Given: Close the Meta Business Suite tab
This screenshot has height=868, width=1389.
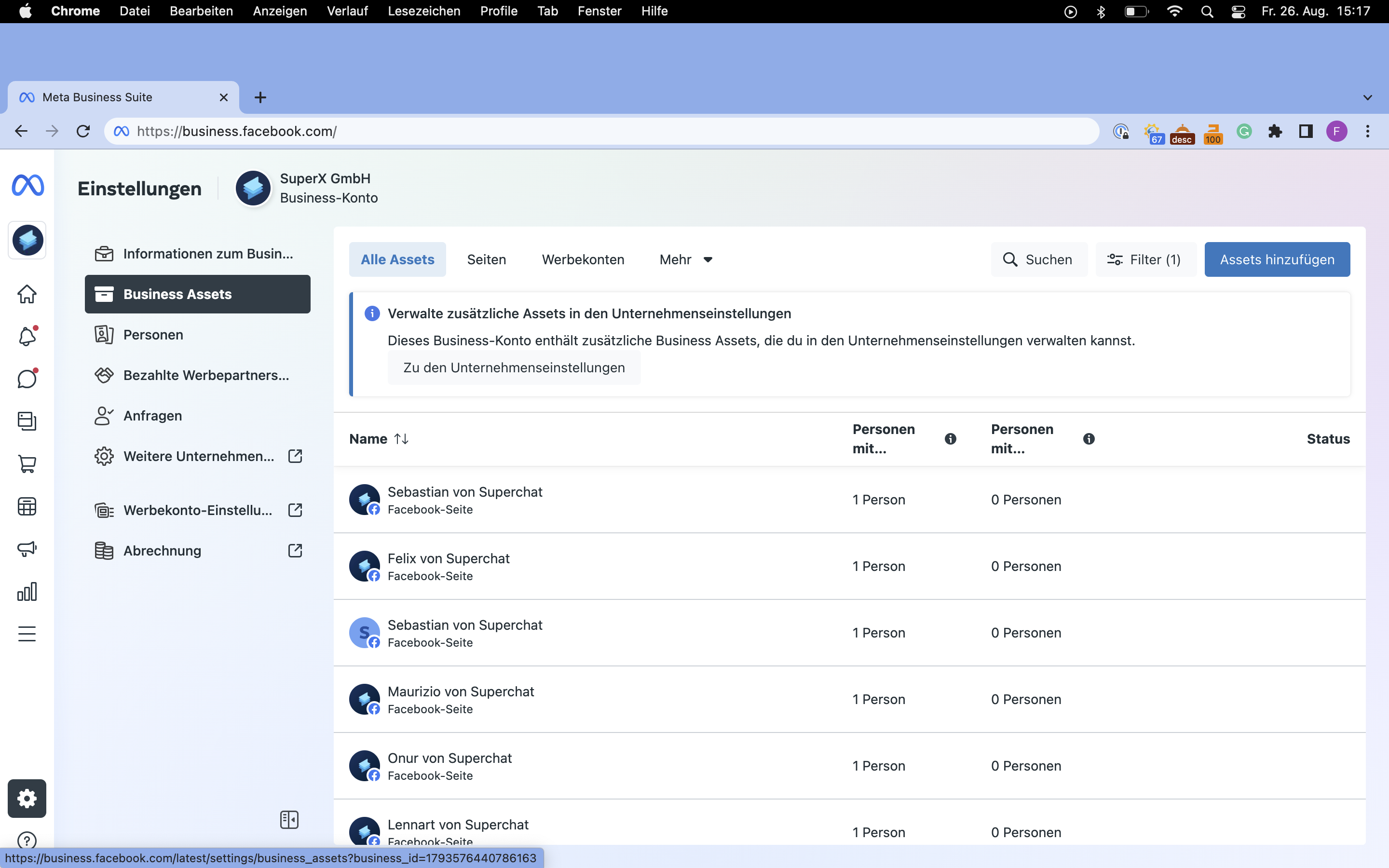Looking at the screenshot, I should click(x=224, y=97).
